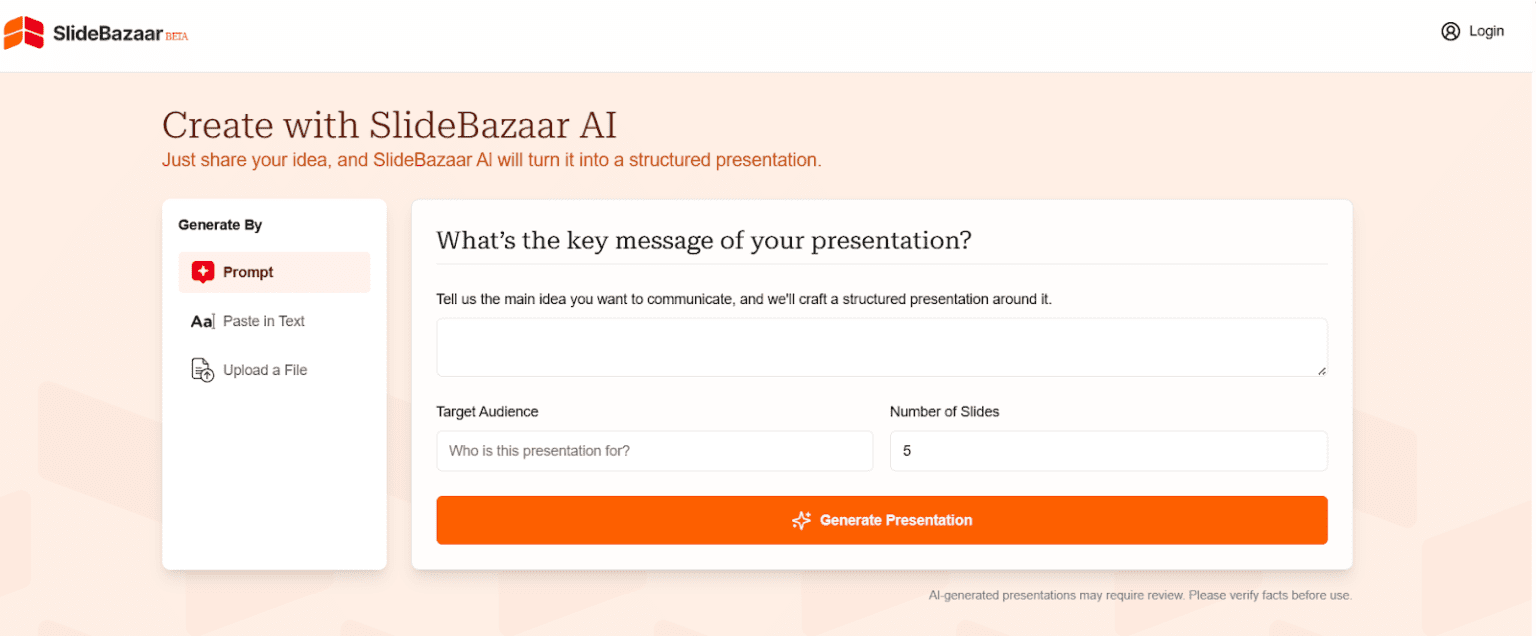Click the red square icon next to Prompt
Image resolution: width=1536 pixels, height=636 pixels.
(x=203, y=271)
